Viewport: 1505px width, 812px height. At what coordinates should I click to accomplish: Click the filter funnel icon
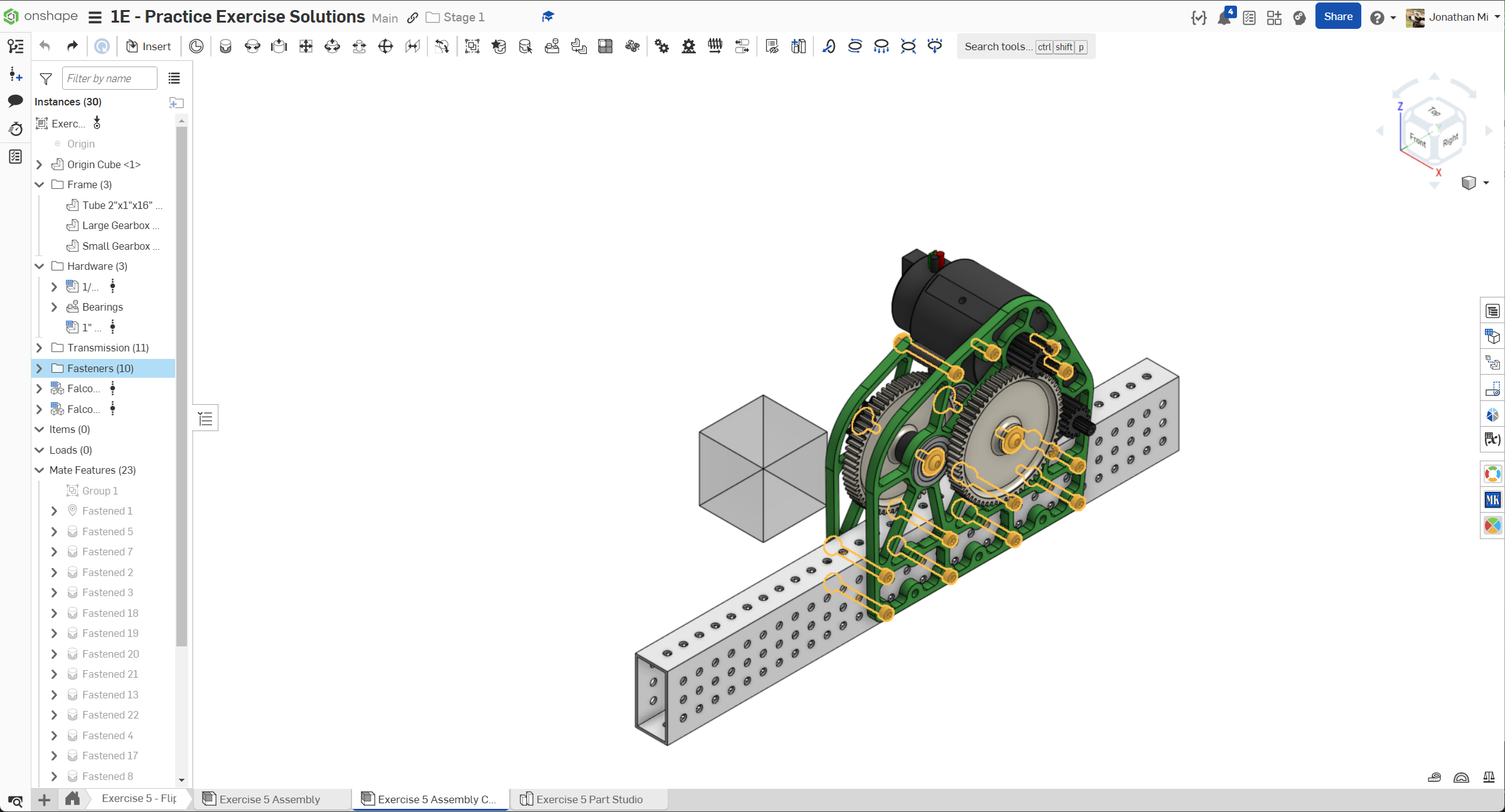(x=46, y=78)
